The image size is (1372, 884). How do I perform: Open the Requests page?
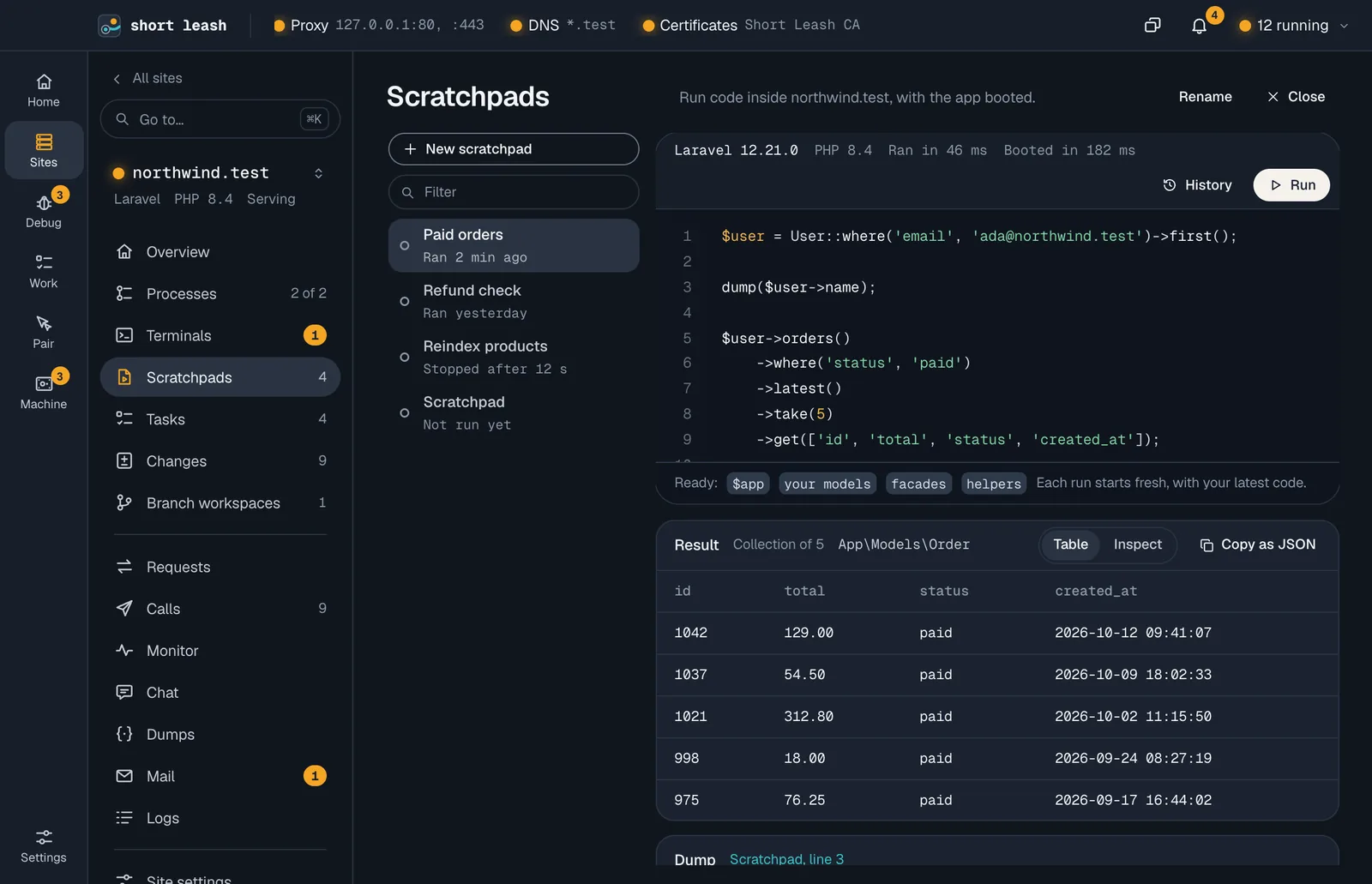220,567
